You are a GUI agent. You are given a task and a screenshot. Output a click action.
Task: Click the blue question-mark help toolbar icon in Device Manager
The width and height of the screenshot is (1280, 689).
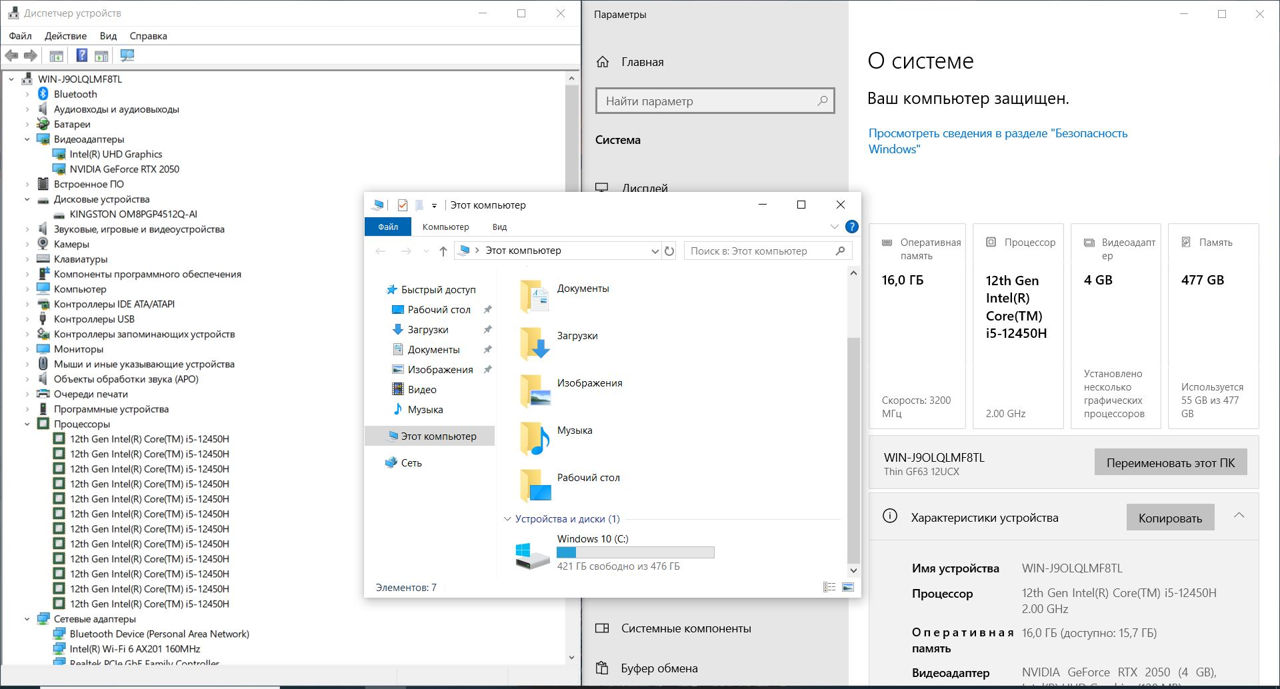click(x=82, y=56)
